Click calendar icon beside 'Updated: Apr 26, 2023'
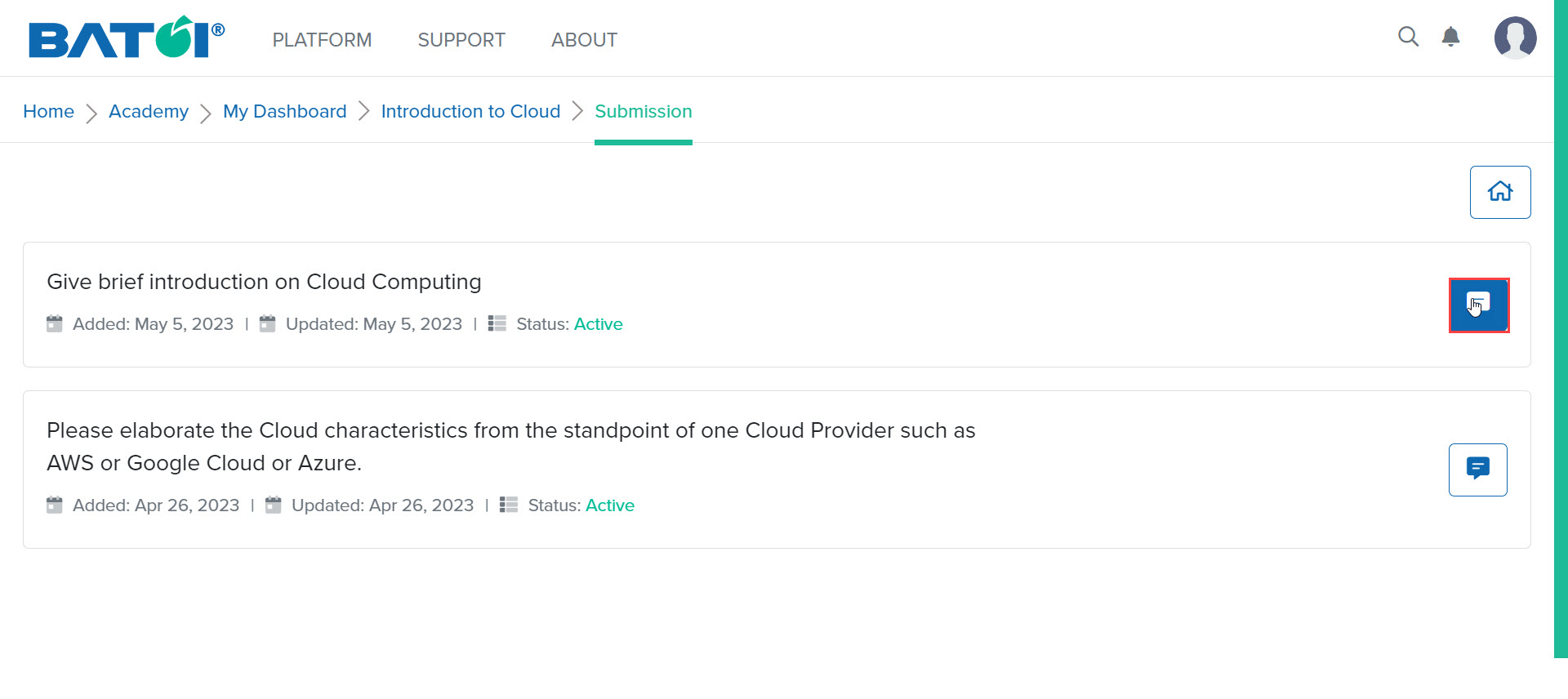 (274, 505)
